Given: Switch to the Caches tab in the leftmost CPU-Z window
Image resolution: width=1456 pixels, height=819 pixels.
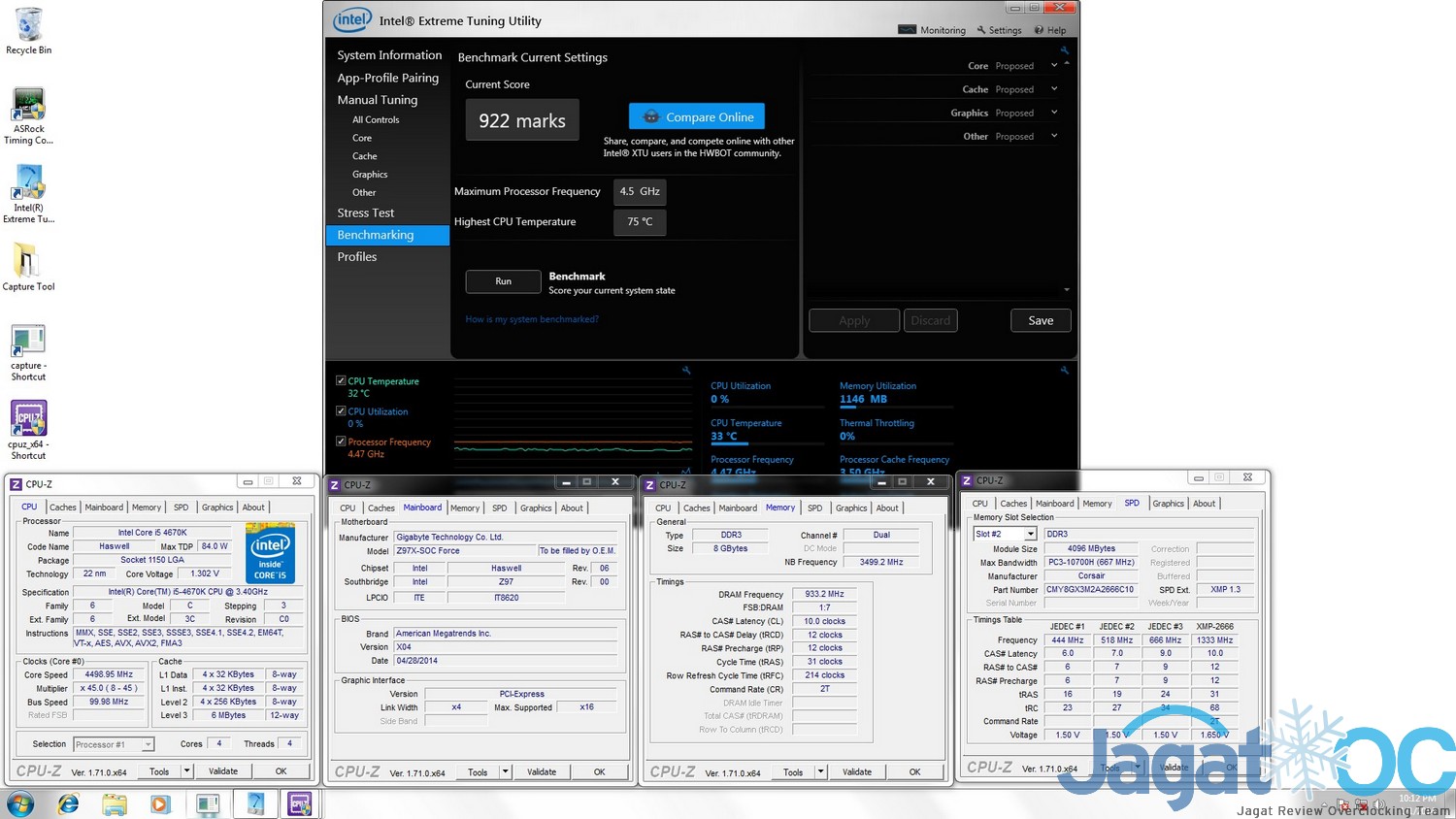Looking at the screenshot, I should (62, 507).
